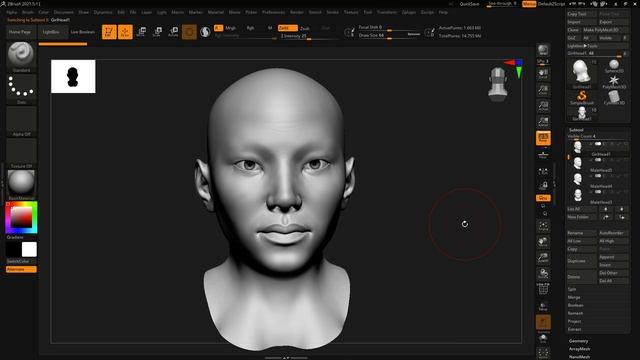
Task: Expand the Split section
Action: click(571, 289)
